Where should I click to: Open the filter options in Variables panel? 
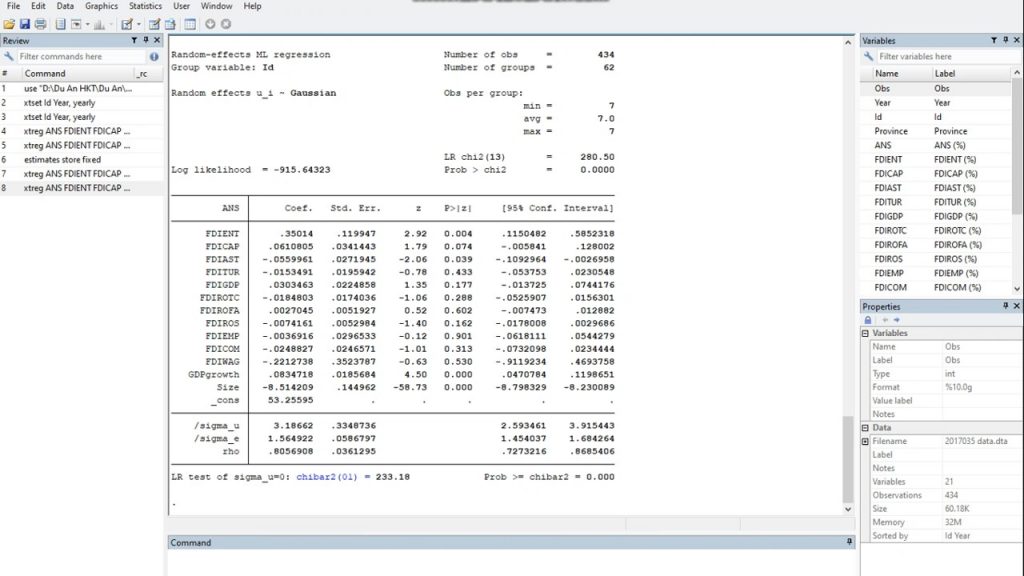[869, 55]
